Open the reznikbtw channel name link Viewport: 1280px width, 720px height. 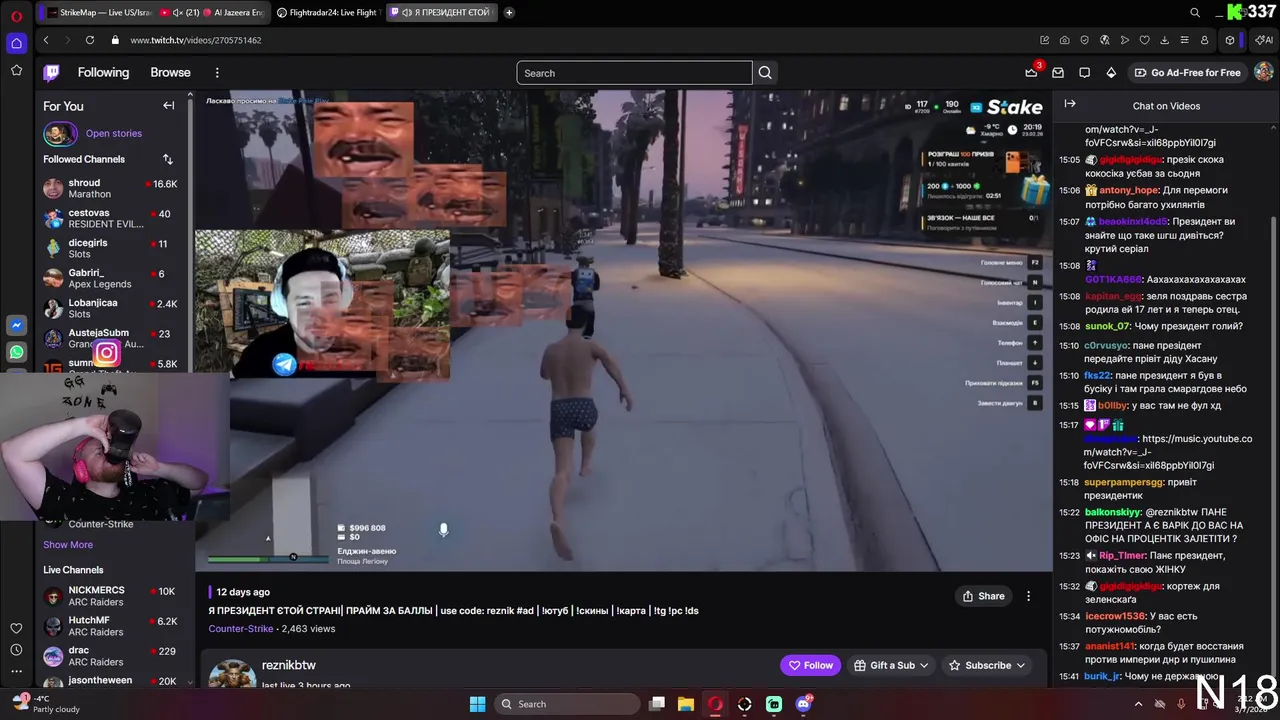[x=289, y=665]
